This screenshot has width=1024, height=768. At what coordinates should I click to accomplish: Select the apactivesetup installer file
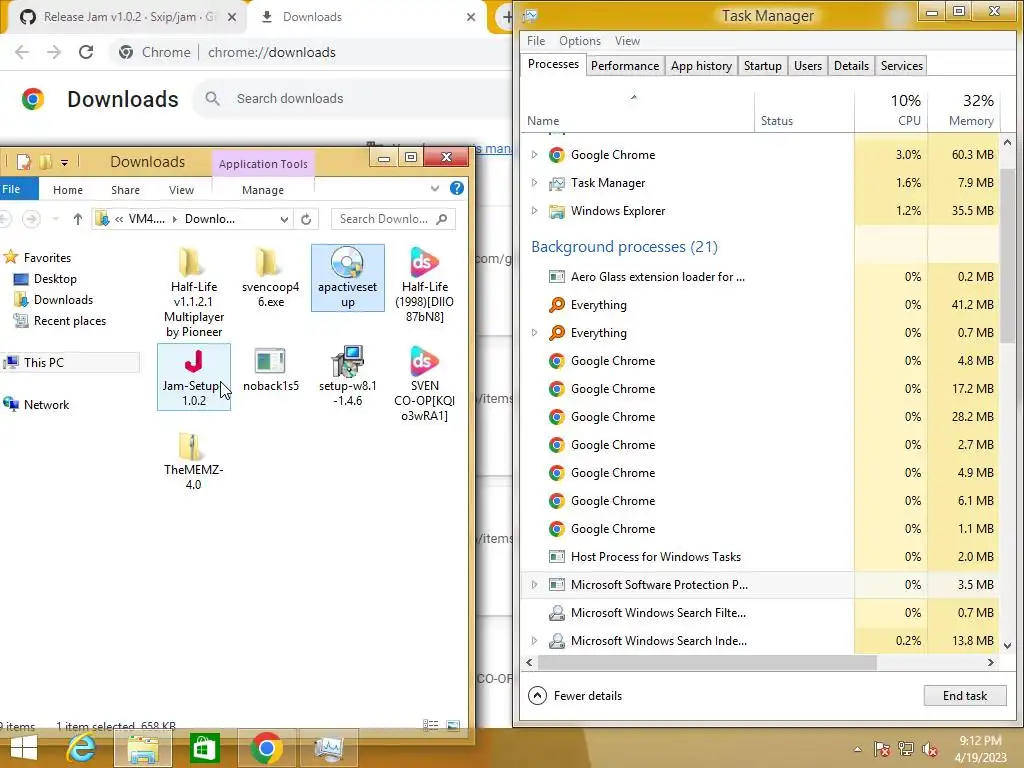coord(347,278)
